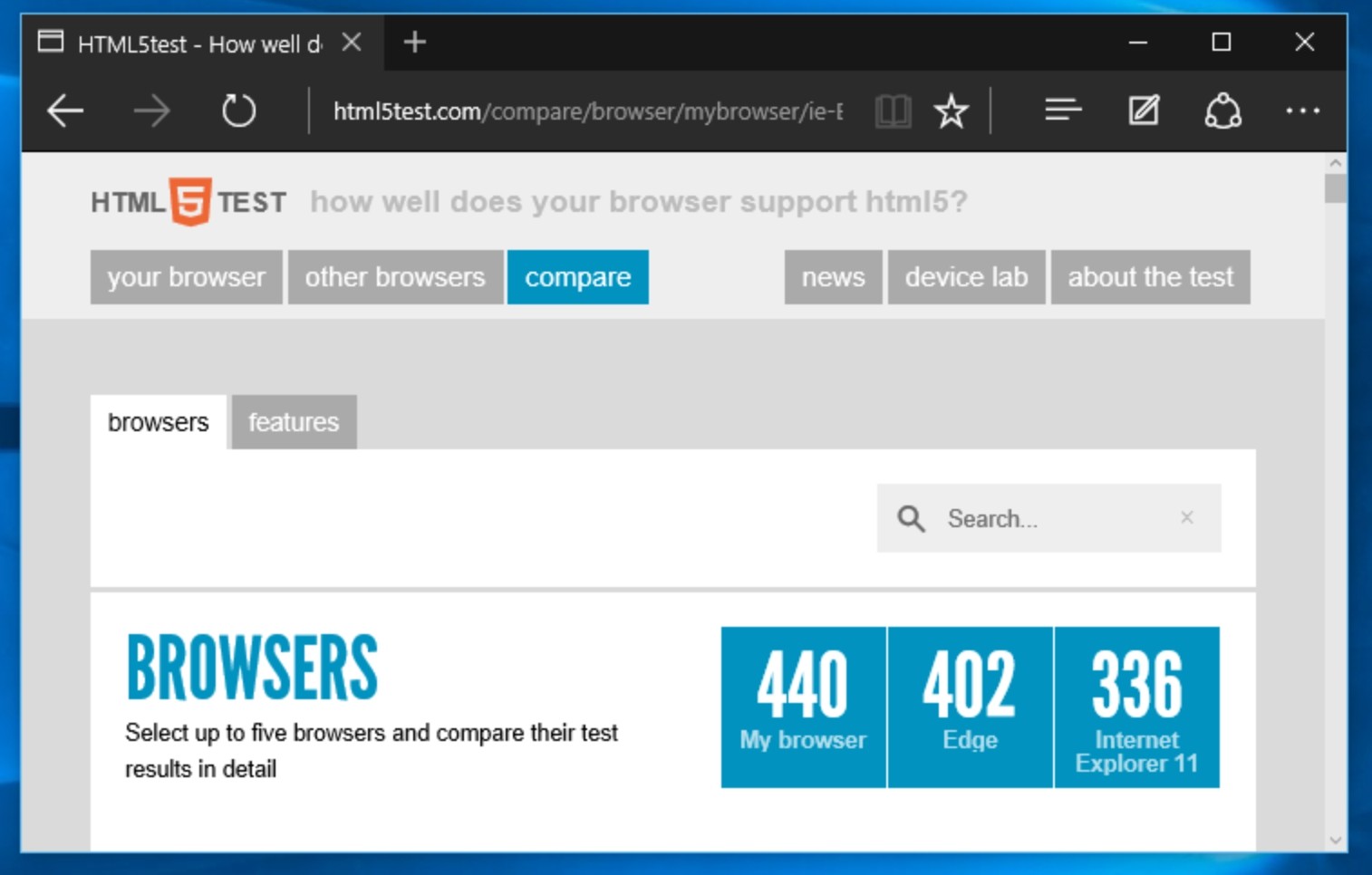Enable Reading view
The height and width of the screenshot is (875, 1372).
coord(893,111)
